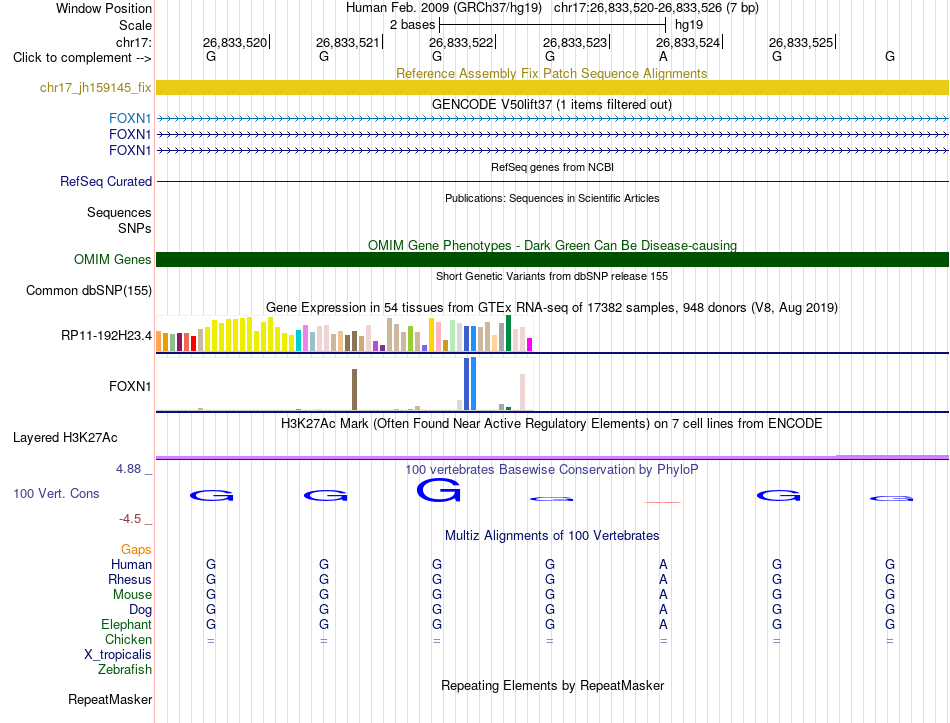
Task: Click the RP11-192H23.4 label
Action: point(106,335)
